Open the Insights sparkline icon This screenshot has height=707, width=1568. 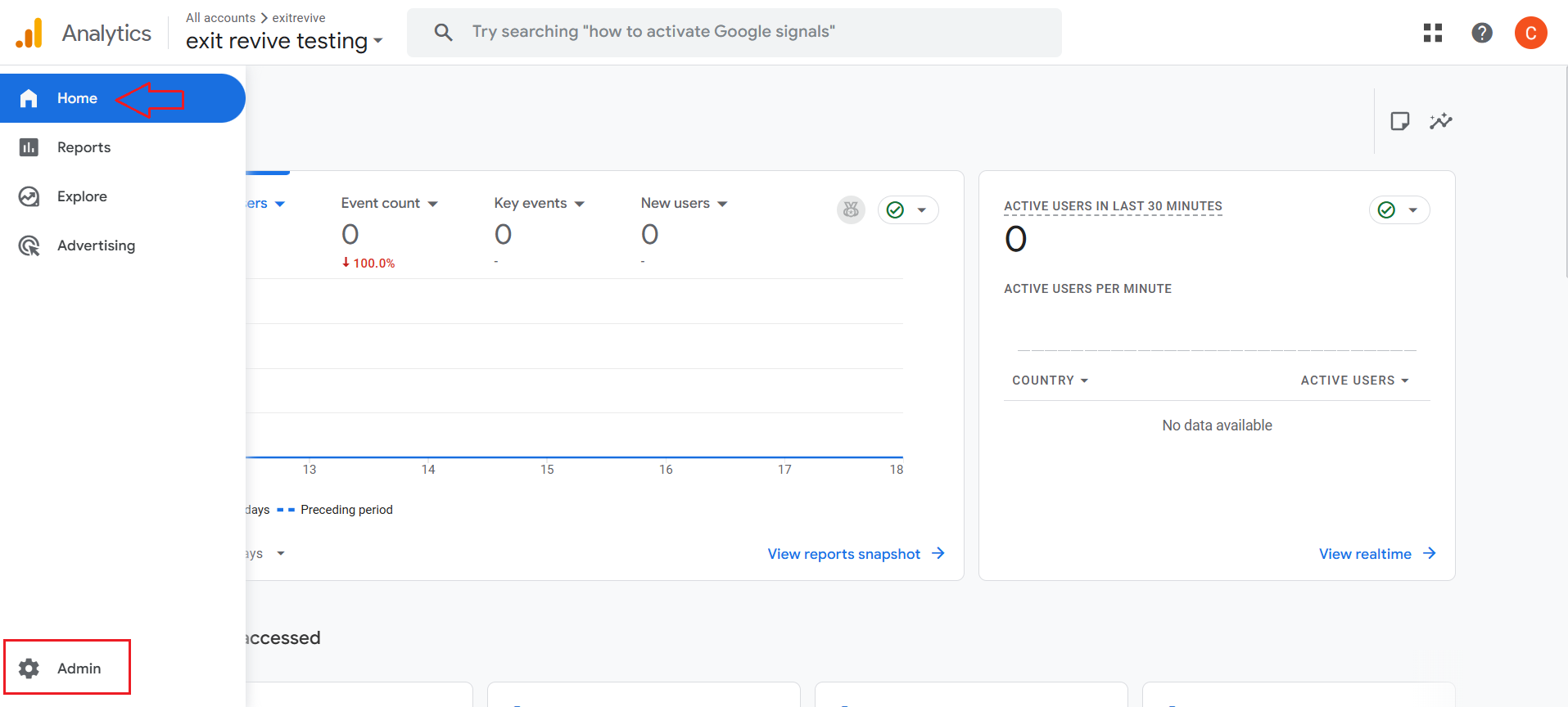pyautogui.click(x=1440, y=121)
